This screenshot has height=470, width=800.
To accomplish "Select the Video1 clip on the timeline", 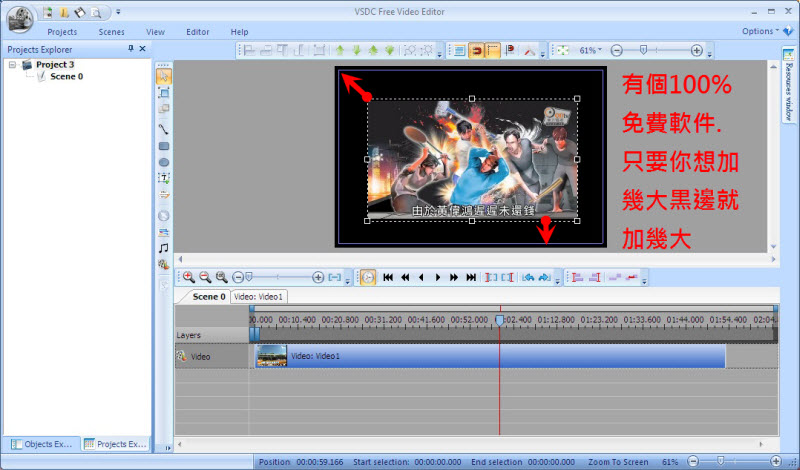I will click(x=490, y=356).
